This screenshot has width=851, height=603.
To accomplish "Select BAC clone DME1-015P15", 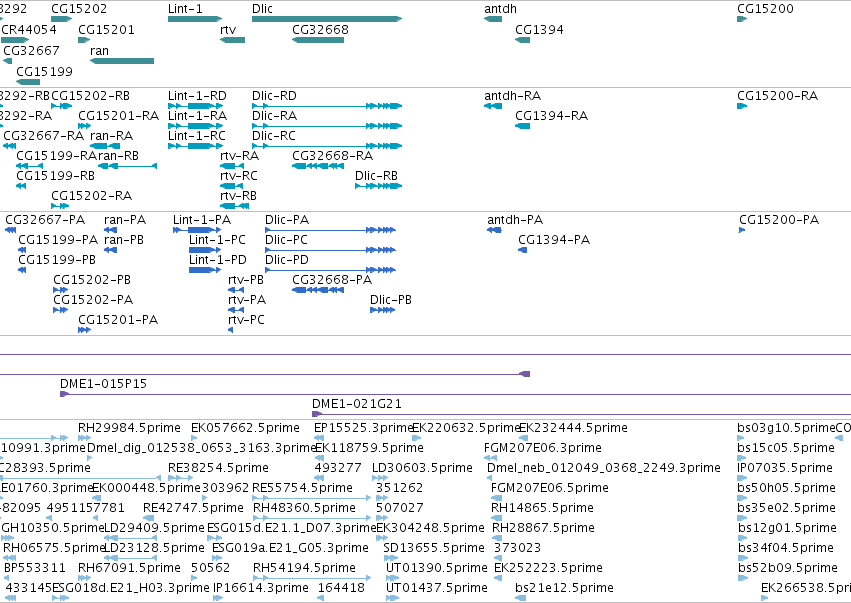I will [x=104, y=384].
